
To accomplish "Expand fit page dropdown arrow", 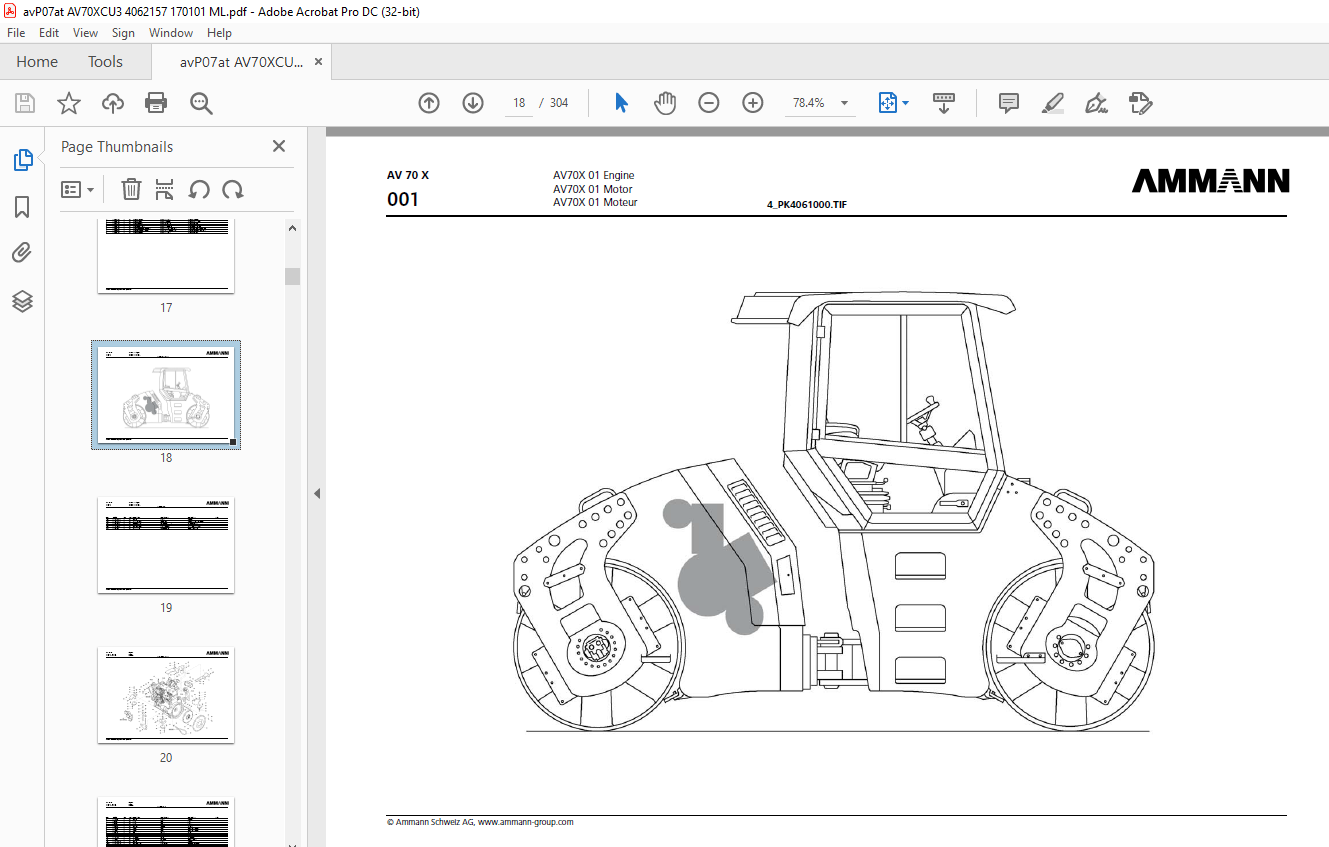I will click(905, 103).
